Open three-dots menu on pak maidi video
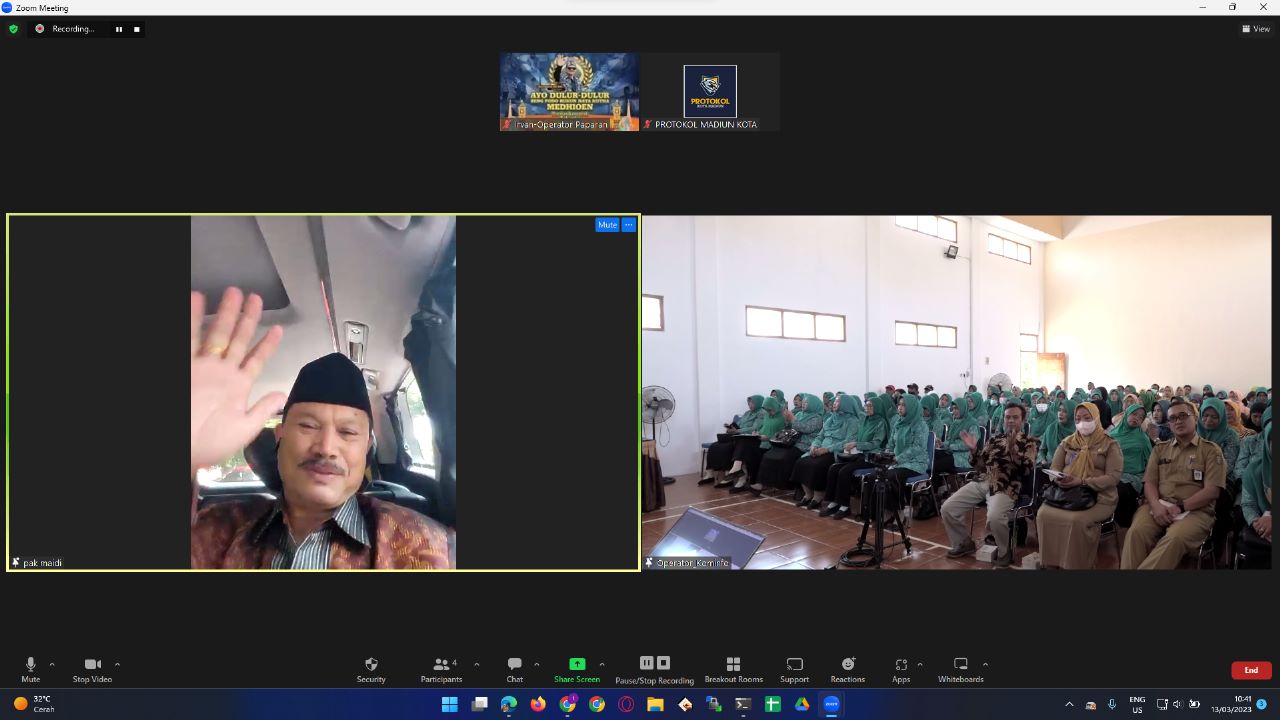 click(x=629, y=225)
